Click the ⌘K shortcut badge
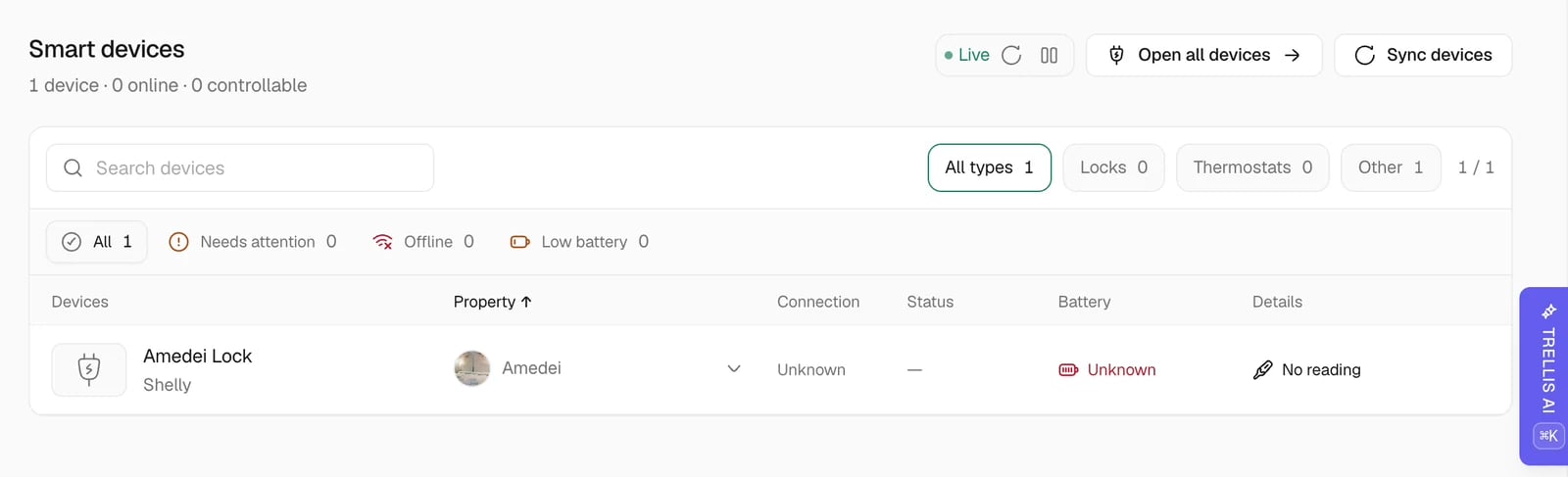This screenshot has height=477, width=1568. click(x=1548, y=436)
